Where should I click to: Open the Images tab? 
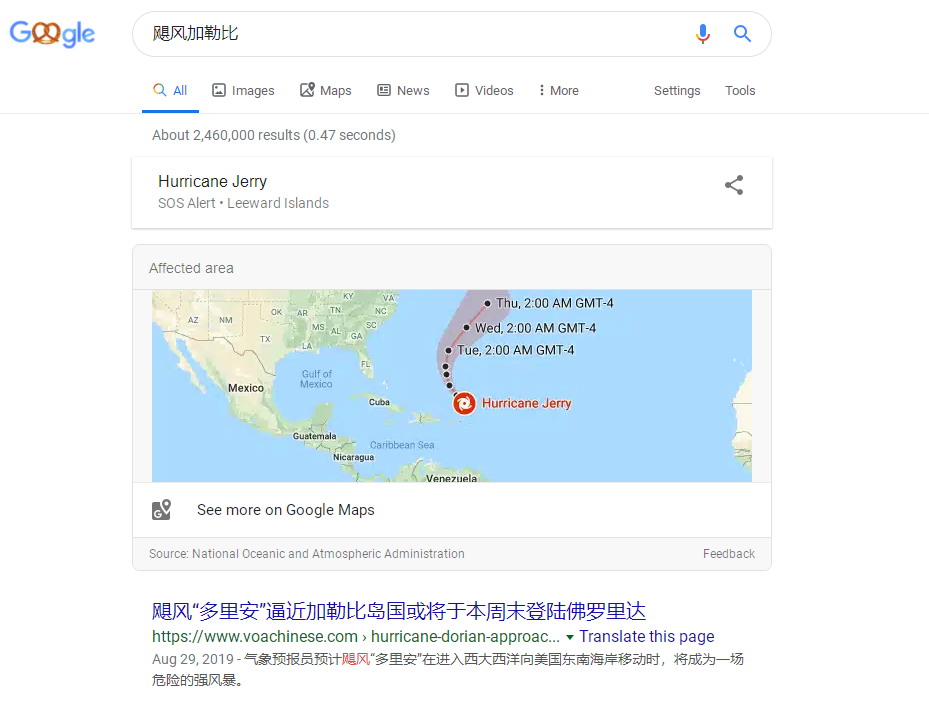(x=244, y=91)
